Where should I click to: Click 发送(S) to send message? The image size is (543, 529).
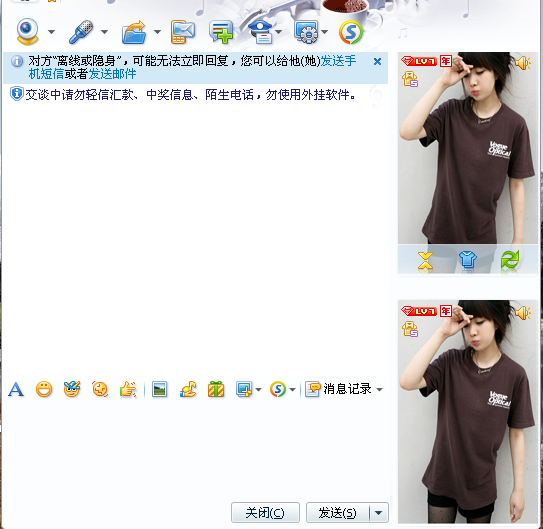click(x=338, y=513)
